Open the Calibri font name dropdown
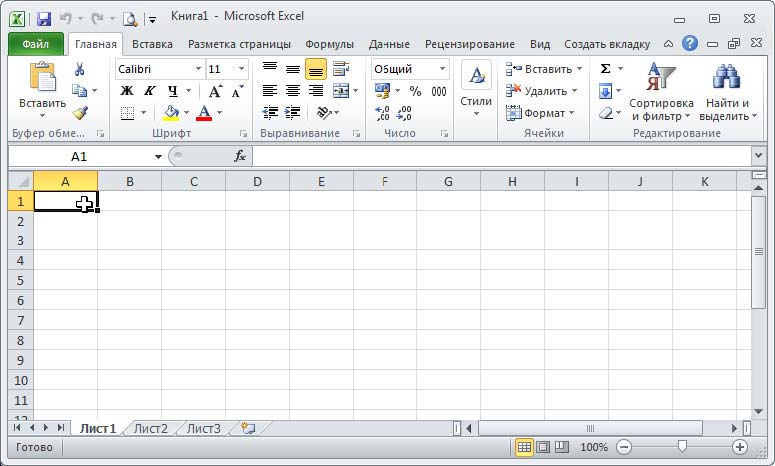Screen dimensions: 775x466 click(x=198, y=69)
